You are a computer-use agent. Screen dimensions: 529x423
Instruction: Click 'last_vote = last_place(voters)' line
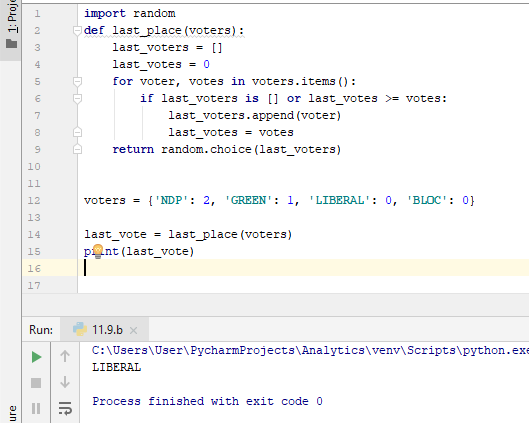(188, 234)
